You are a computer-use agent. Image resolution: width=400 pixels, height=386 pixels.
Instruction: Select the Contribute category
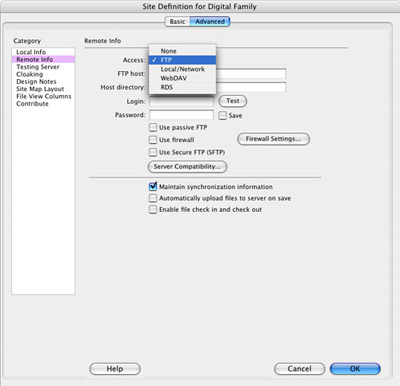point(43,103)
